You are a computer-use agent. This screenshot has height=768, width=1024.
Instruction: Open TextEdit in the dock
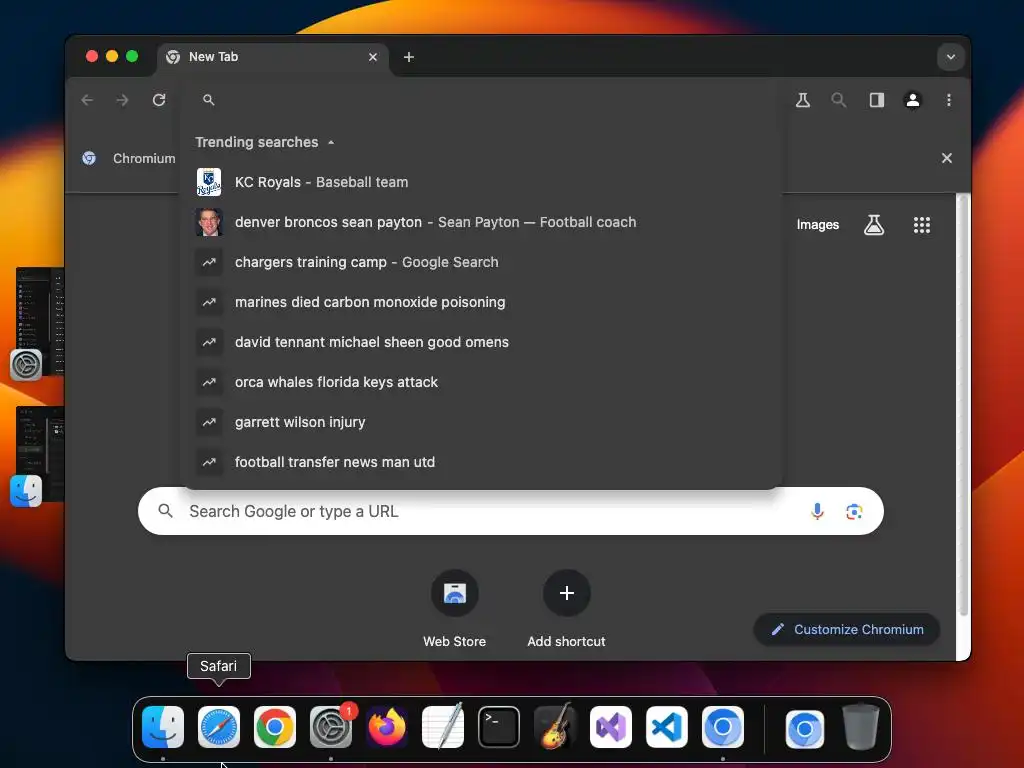[x=443, y=727]
